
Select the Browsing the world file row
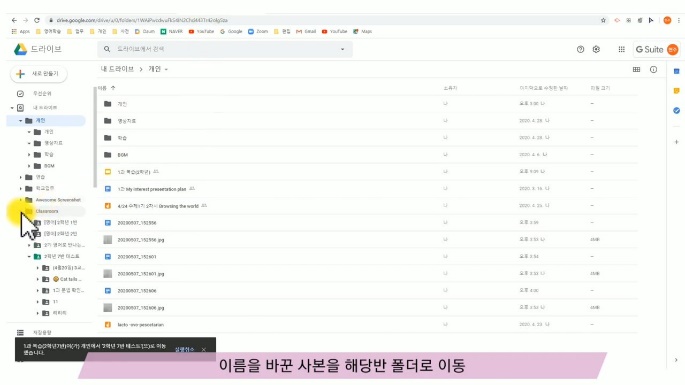point(367,206)
